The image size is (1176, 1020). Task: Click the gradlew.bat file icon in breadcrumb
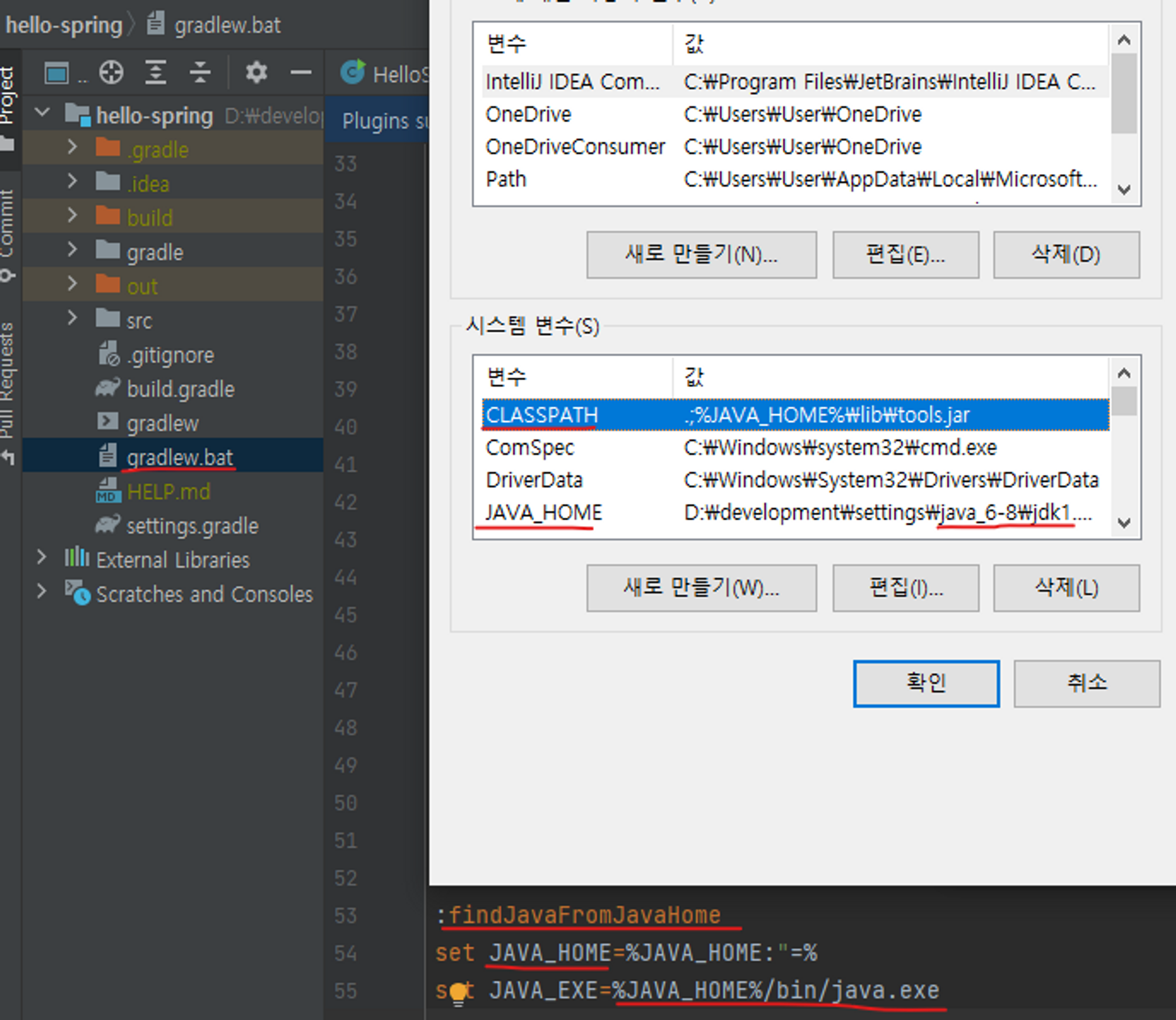(x=155, y=24)
